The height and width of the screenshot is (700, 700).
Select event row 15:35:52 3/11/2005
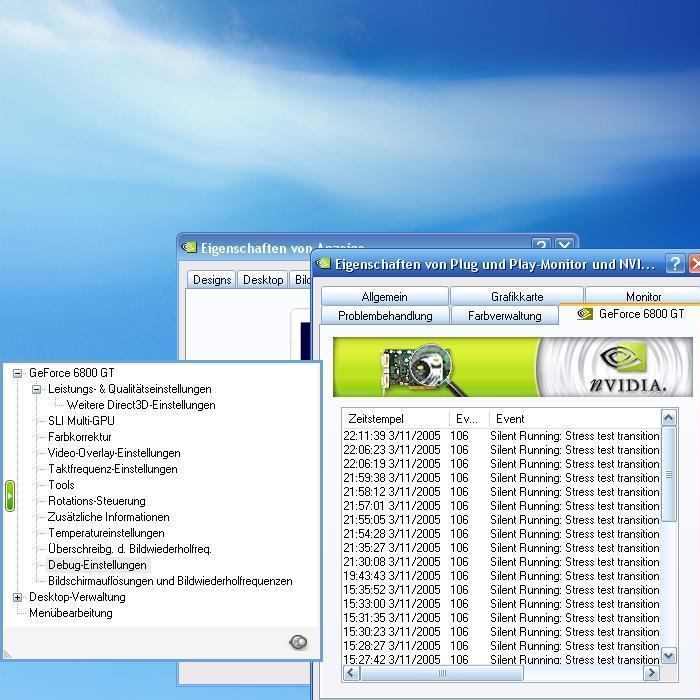(x=501, y=590)
